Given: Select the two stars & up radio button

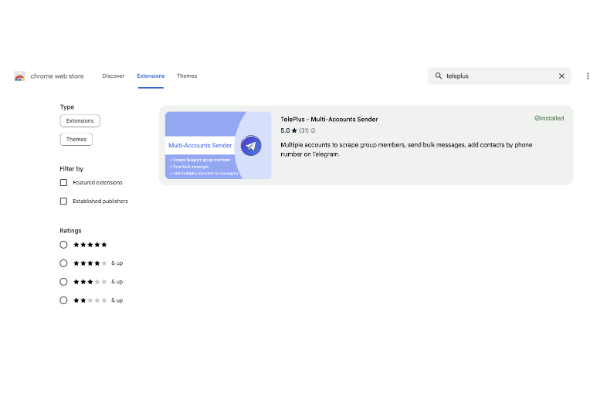Looking at the screenshot, I should (x=64, y=300).
